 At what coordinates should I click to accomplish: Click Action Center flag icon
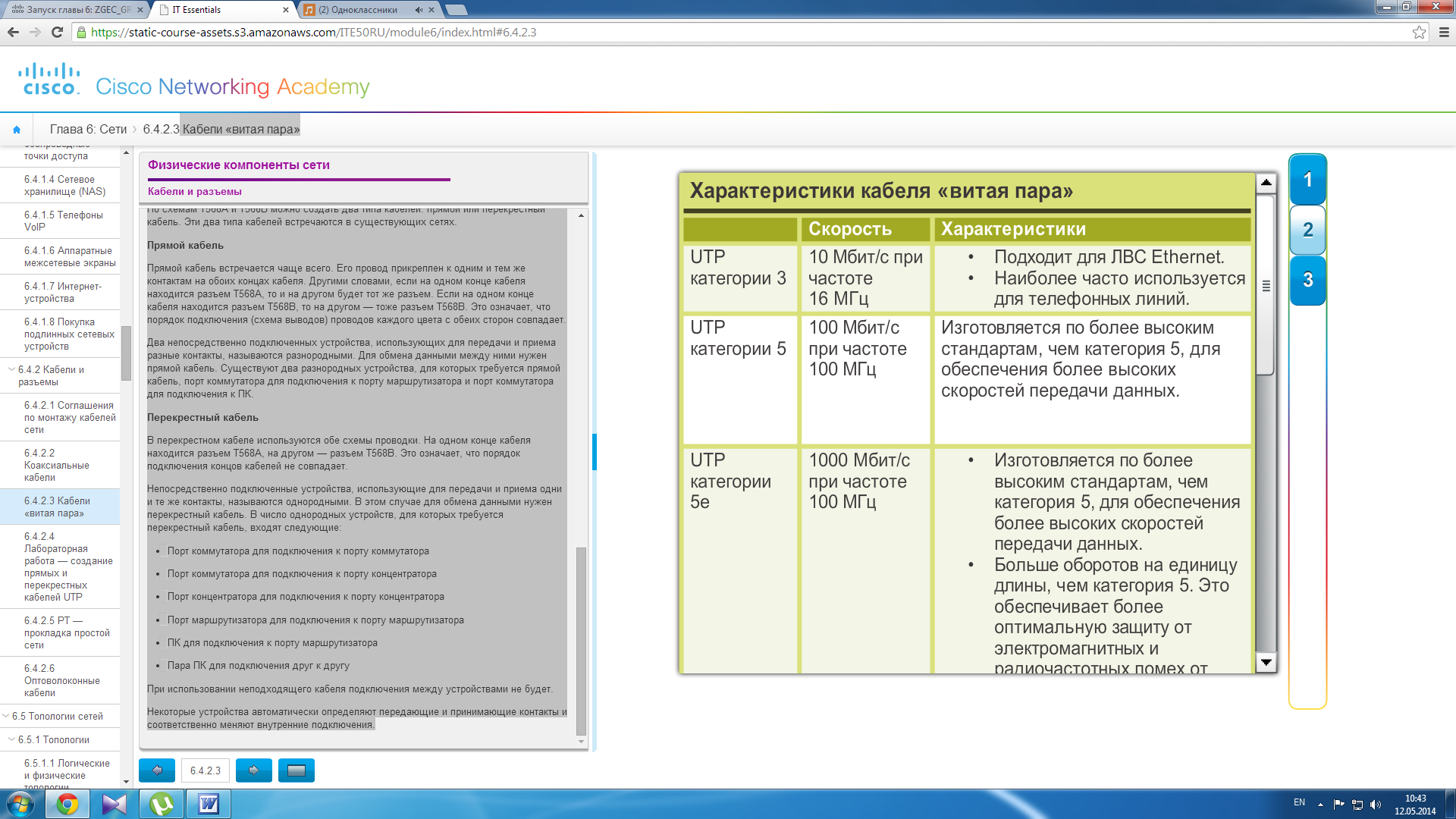[1338, 805]
